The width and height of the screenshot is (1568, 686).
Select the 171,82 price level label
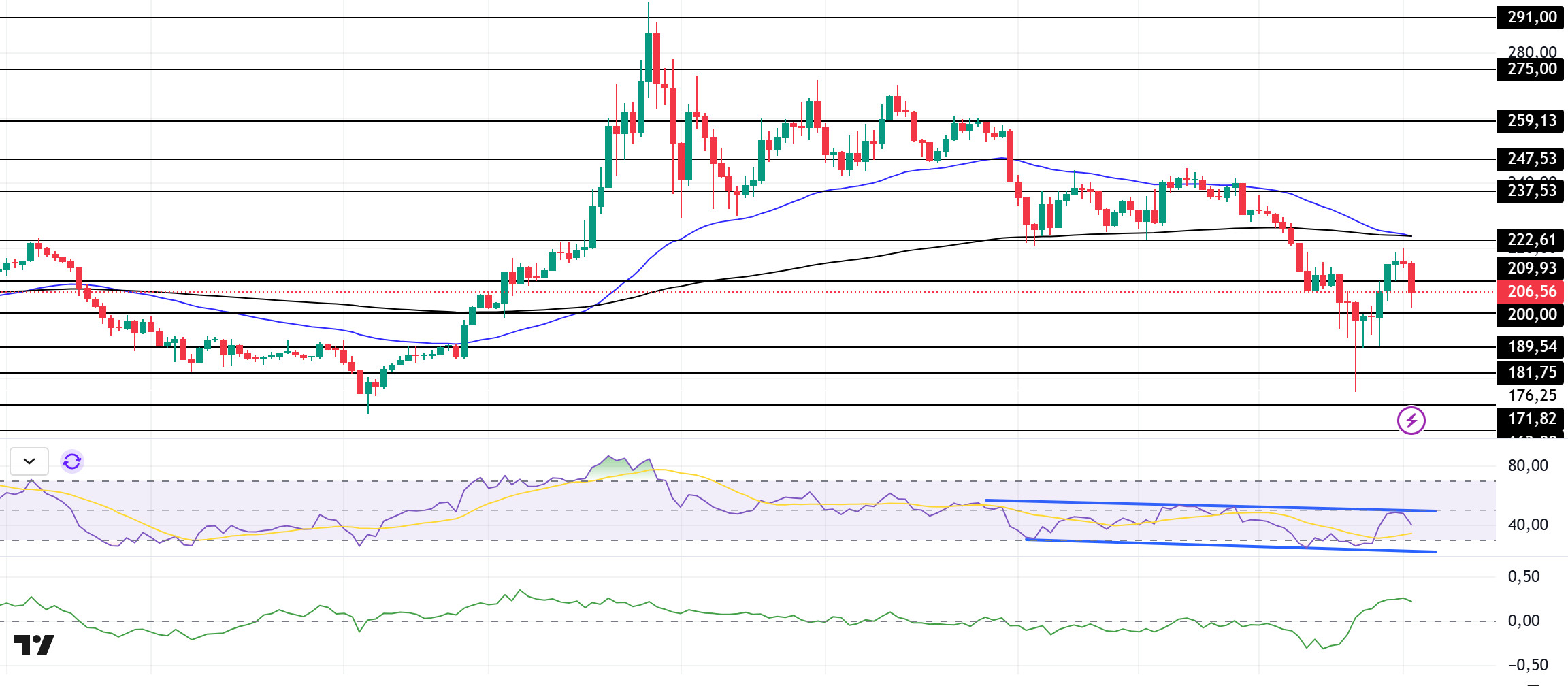coord(1531,419)
